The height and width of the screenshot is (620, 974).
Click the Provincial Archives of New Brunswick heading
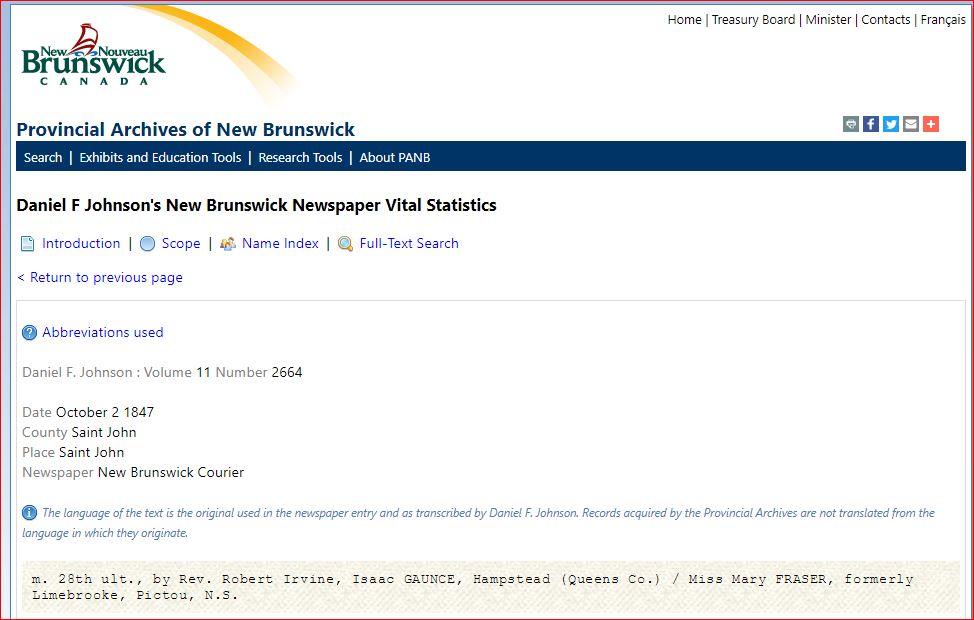(186, 129)
